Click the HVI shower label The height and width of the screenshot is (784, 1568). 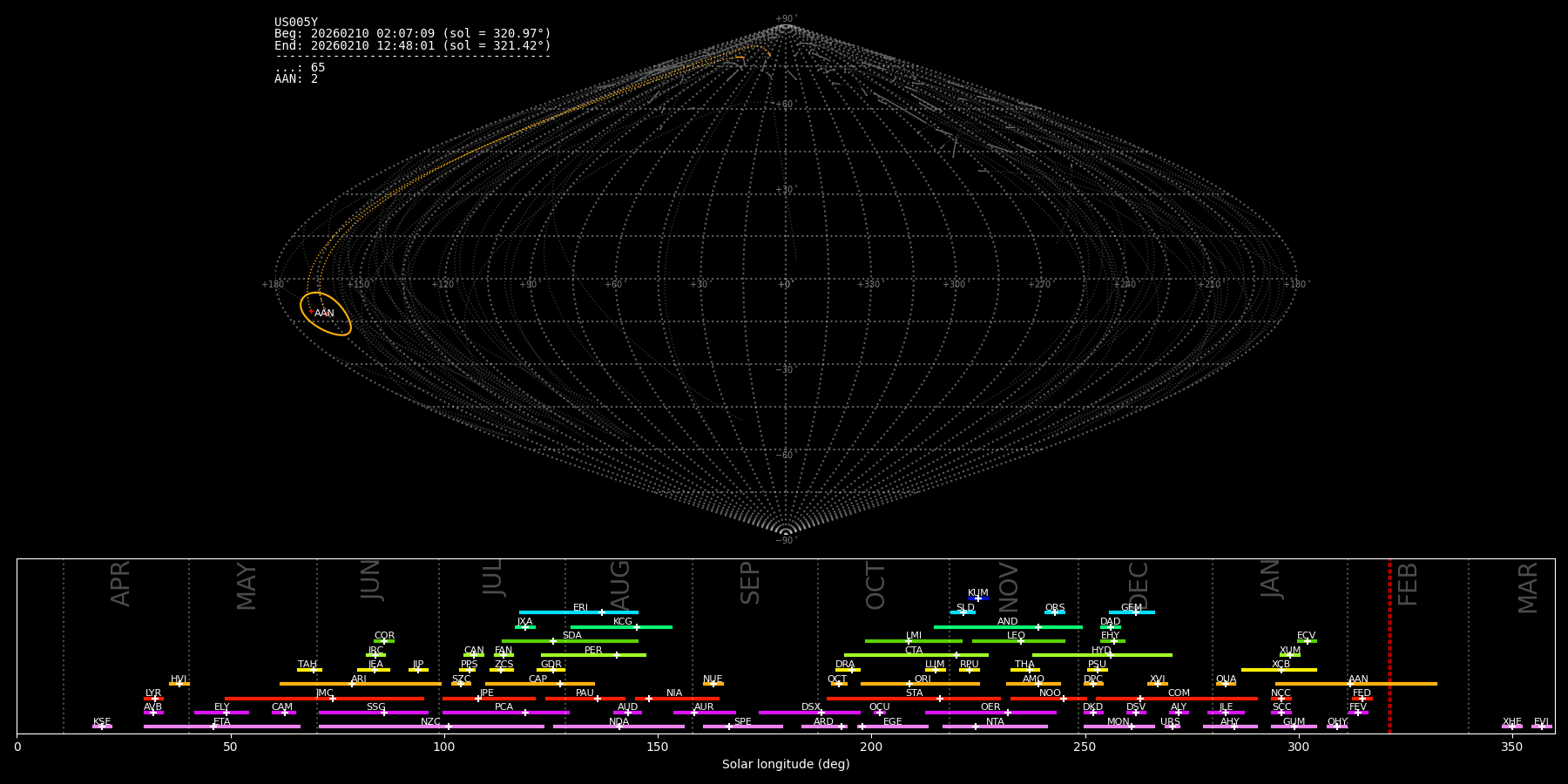(179, 679)
